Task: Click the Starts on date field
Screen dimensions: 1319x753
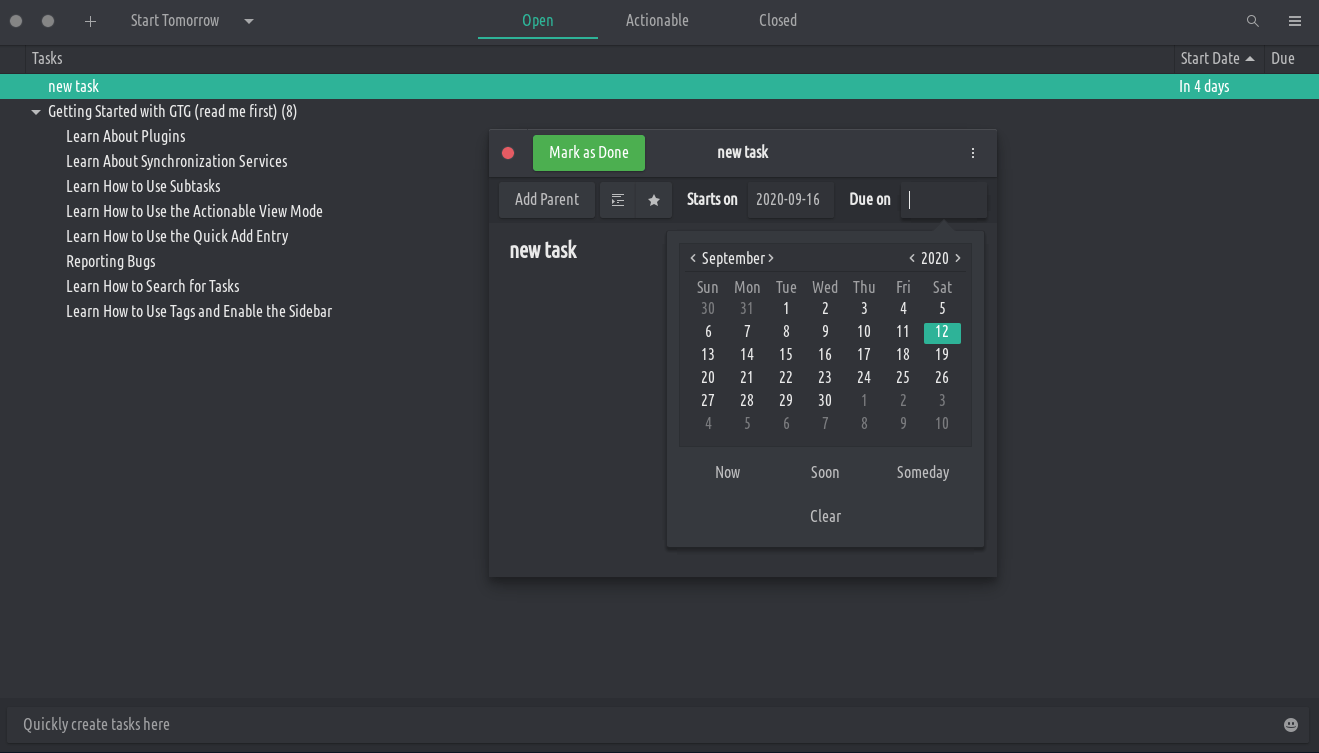Action: tap(789, 200)
